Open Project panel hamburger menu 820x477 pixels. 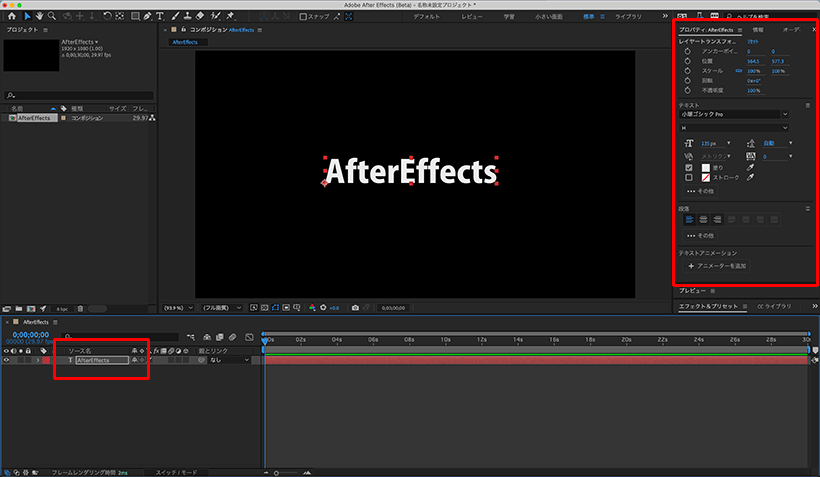coord(45,30)
